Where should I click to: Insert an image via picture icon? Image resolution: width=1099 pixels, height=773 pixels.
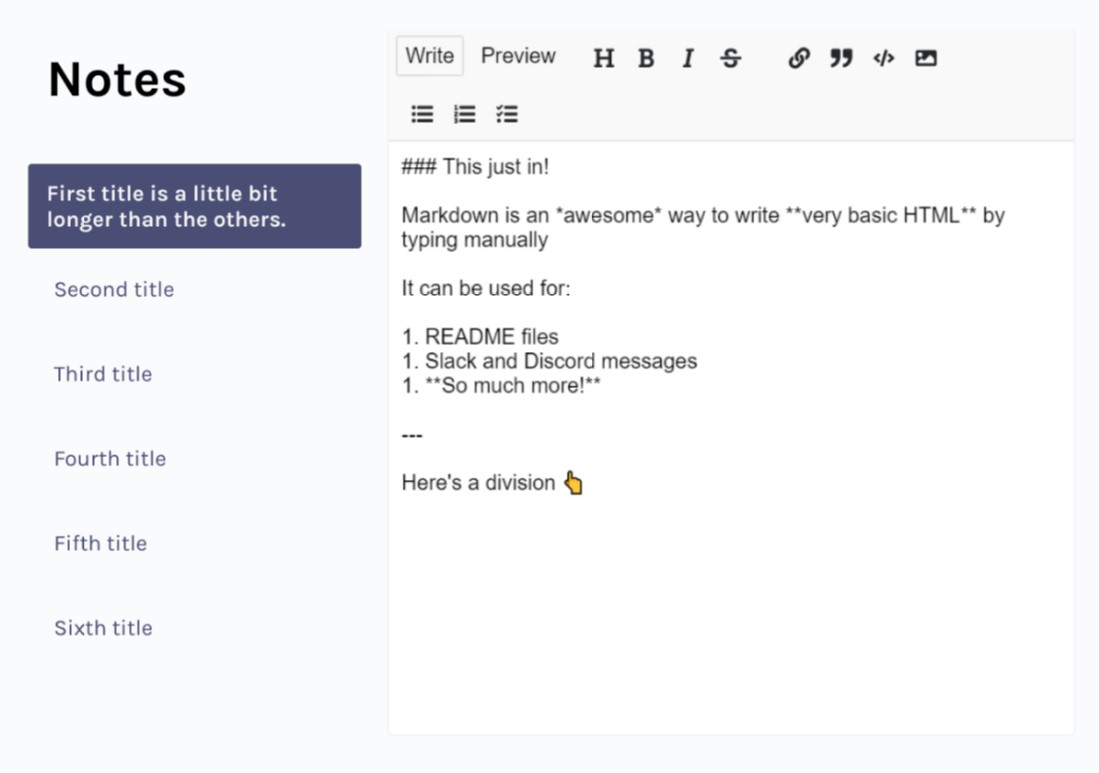(x=926, y=58)
